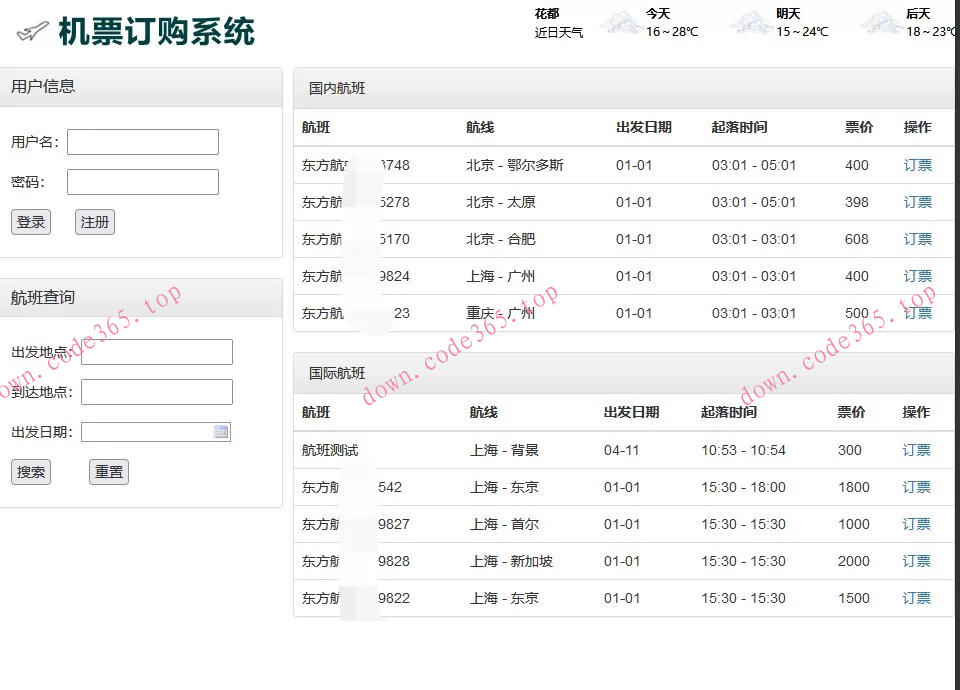This screenshot has height=690, width=960.
Task: Click the 搜索 search button
Action: [30, 471]
